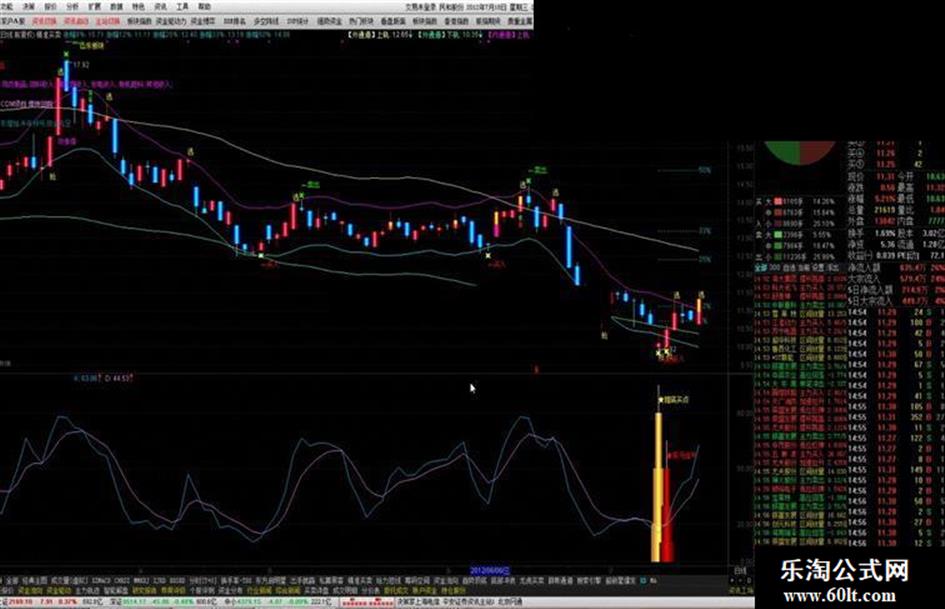The width and height of the screenshot is (945, 609).
Task: Click the highlighted date label on the time axis
Action: click(x=489, y=570)
